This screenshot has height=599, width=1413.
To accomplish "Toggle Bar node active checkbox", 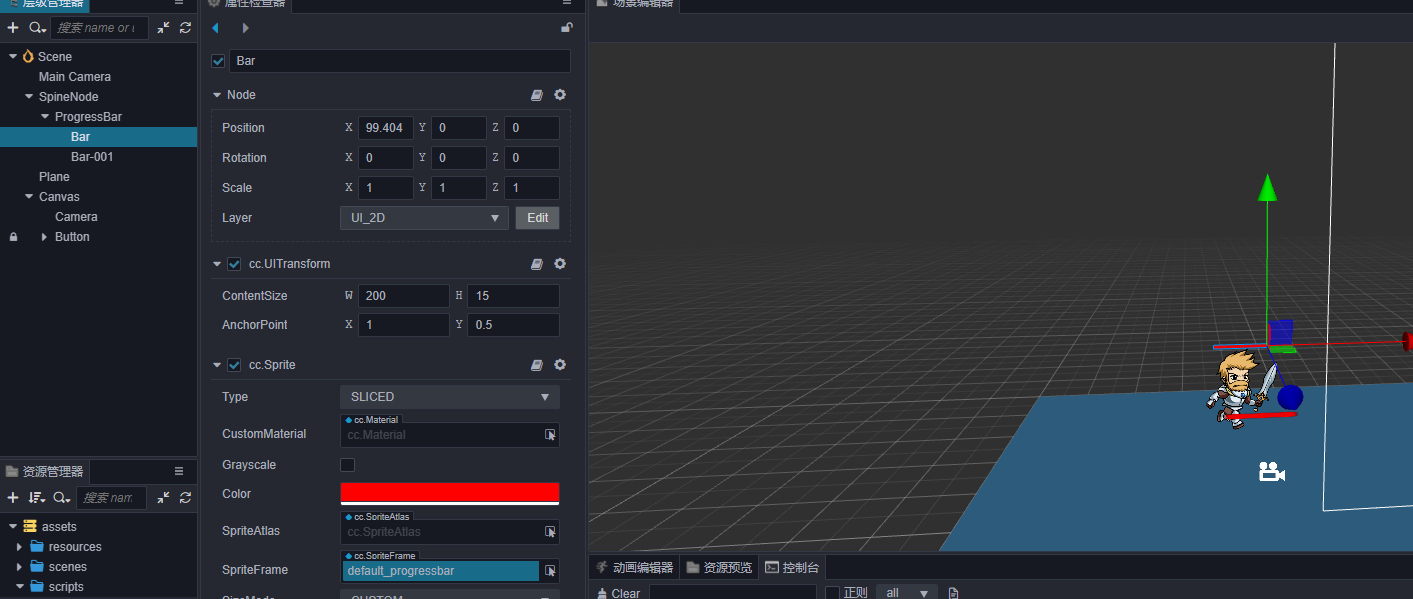I will (218, 61).
